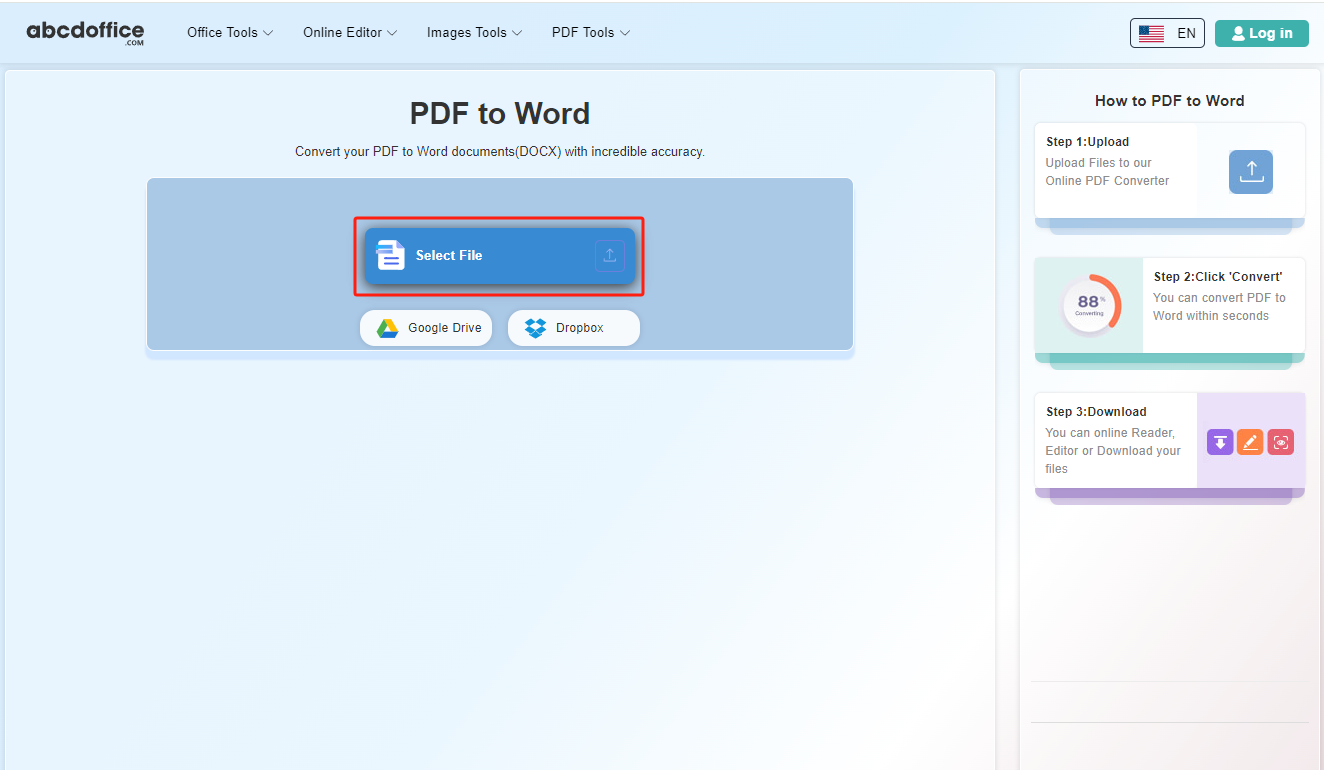This screenshot has width=1324, height=770.
Task: Click the Select File button
Action: [499, 256]
